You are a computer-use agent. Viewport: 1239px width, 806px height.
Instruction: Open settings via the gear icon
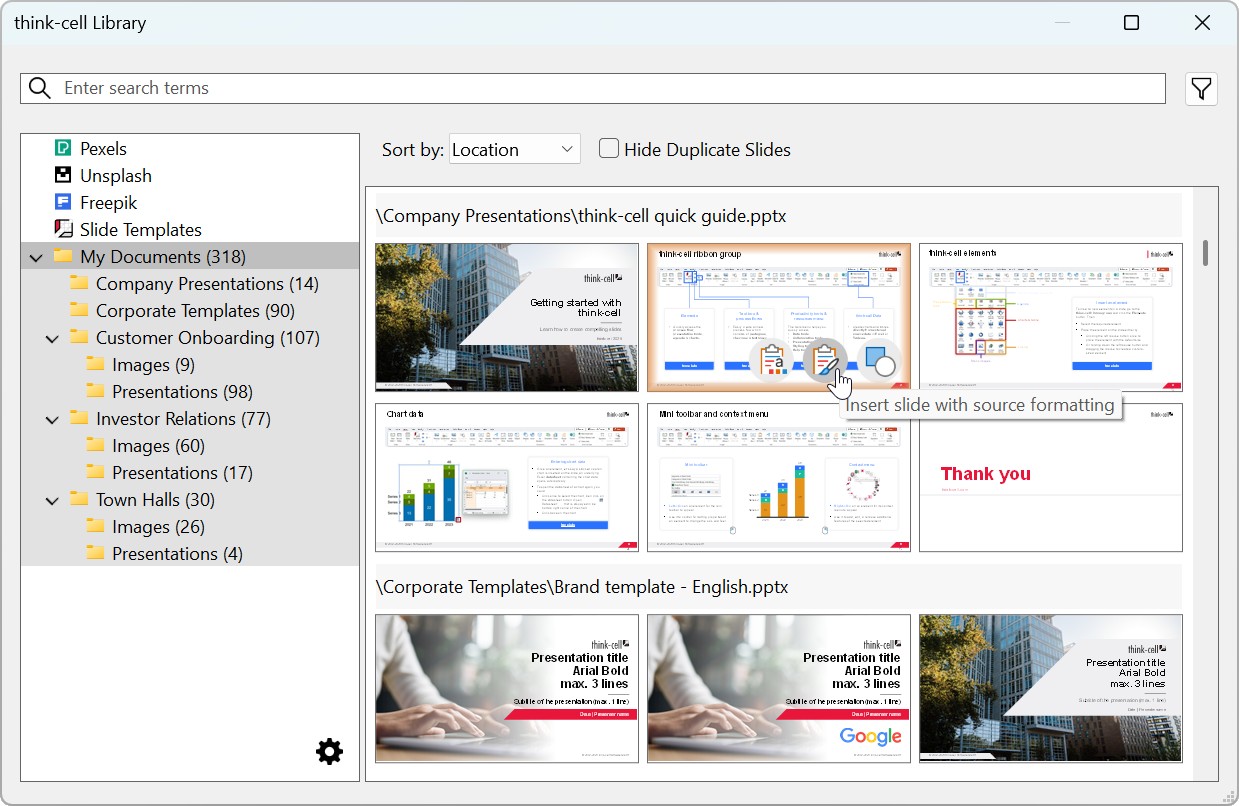(329, 752)
